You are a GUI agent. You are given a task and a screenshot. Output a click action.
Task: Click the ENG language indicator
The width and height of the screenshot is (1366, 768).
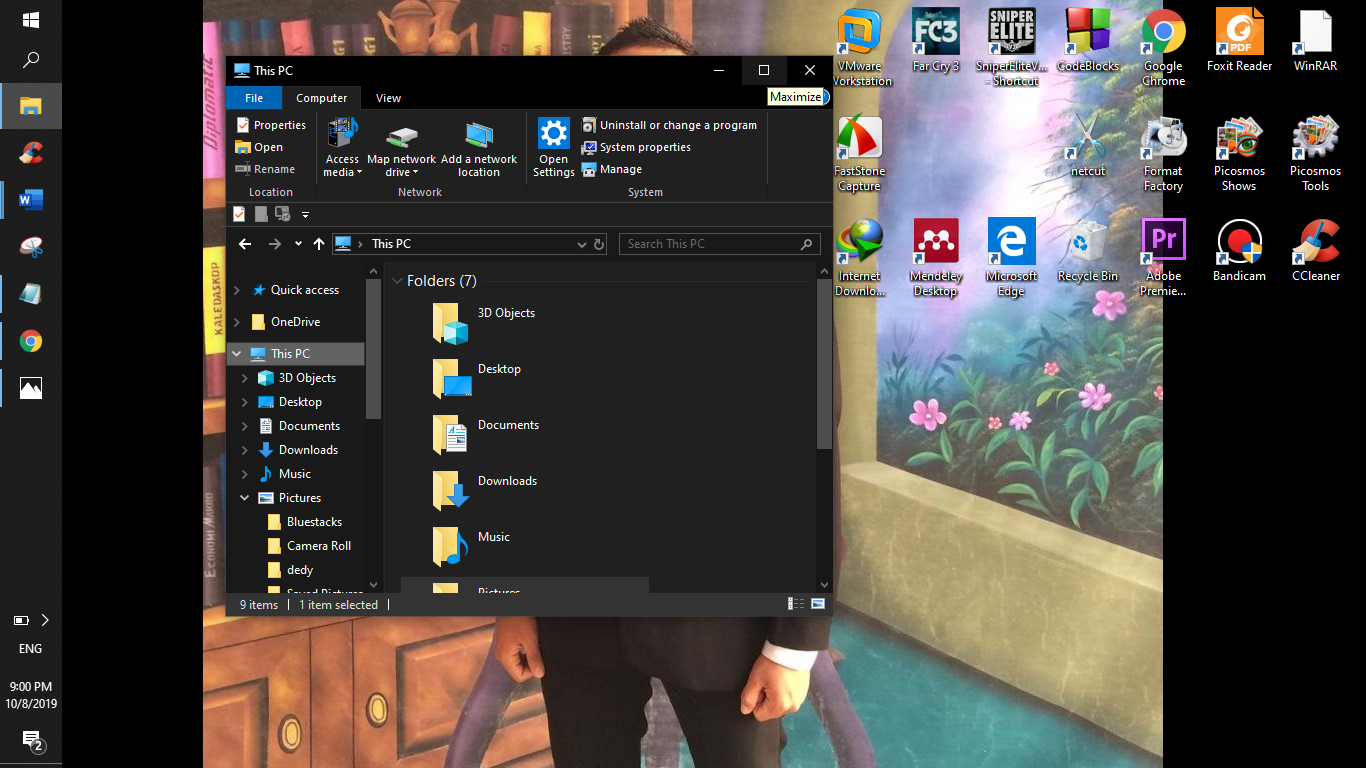[31, 648]
